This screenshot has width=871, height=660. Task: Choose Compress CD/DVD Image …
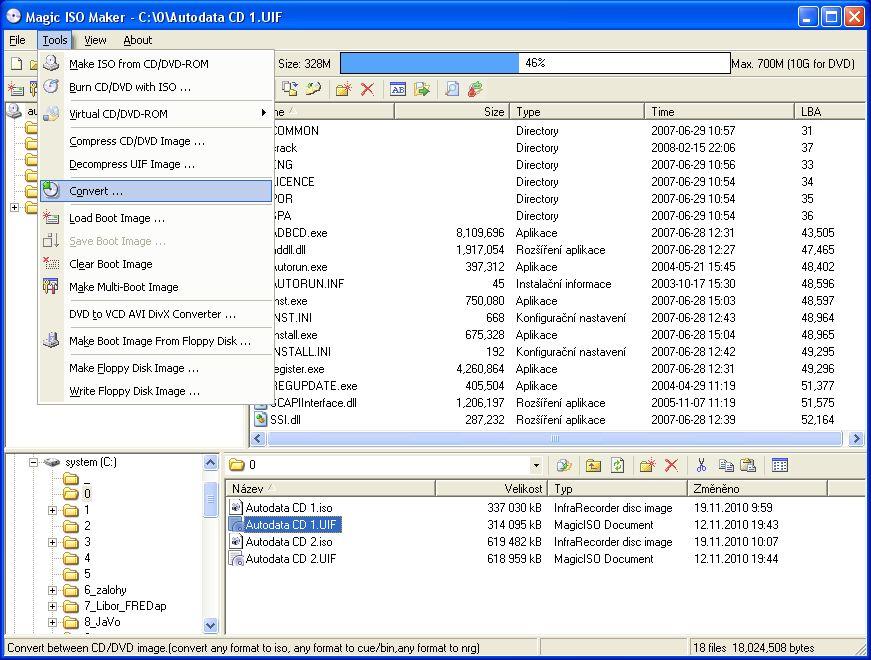(156, 141)
